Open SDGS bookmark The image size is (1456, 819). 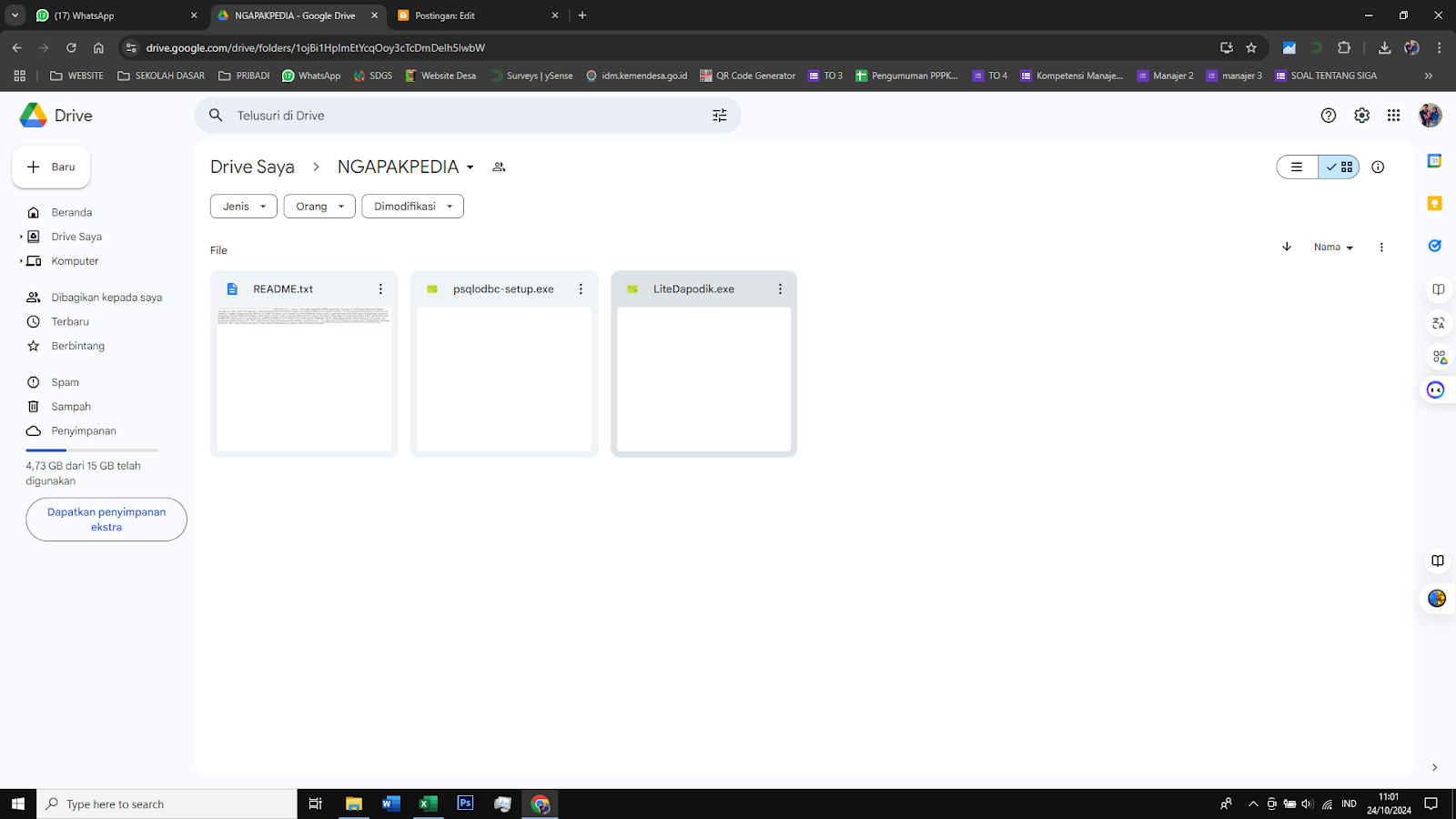pos(373,76)
